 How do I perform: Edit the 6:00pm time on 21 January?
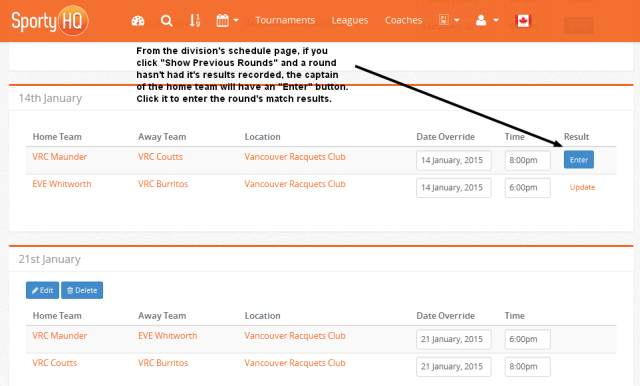coord(527,339)
